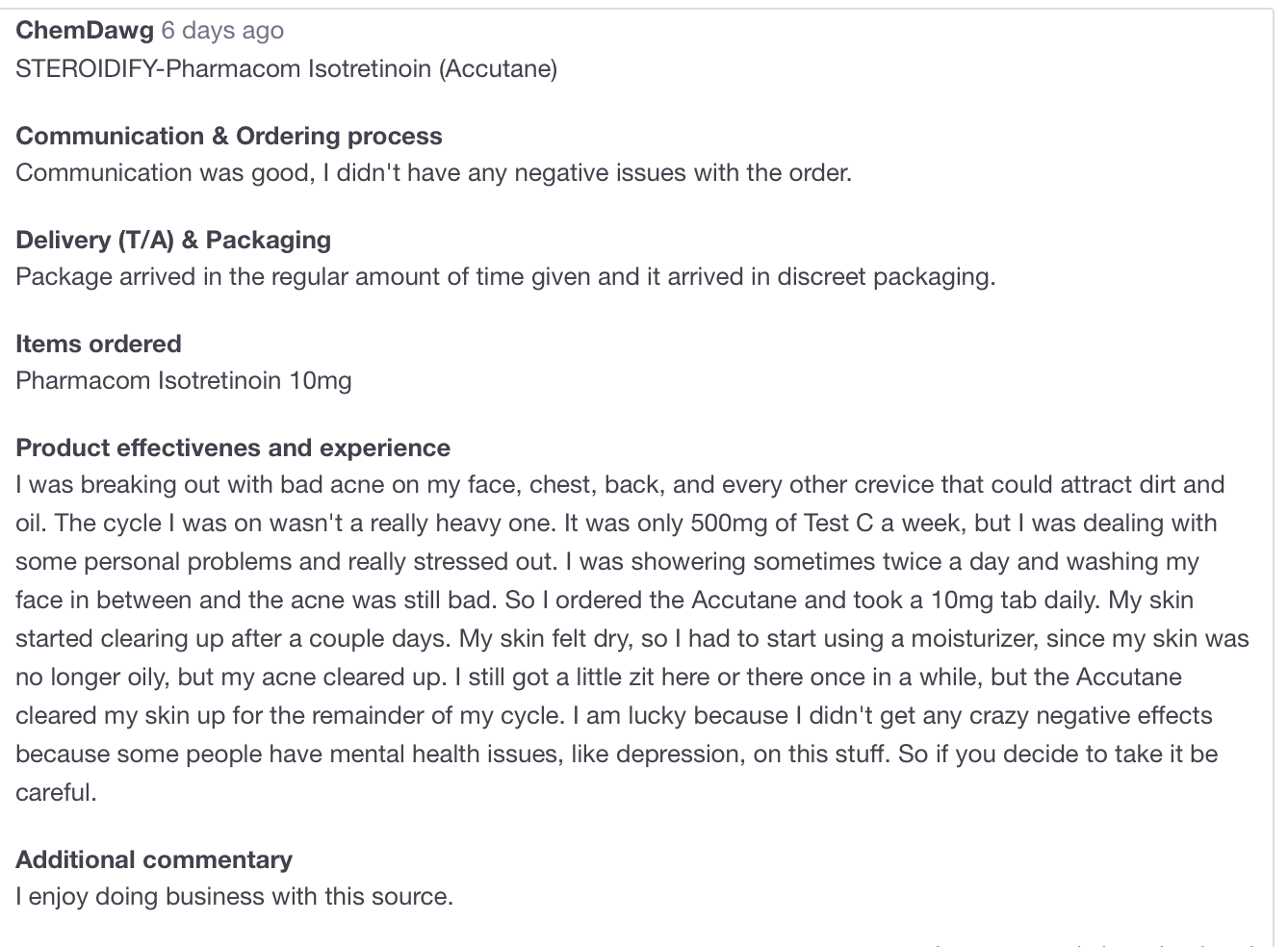This screenshot has width=1288, height=947.
Task: Click the line starting 'no longer oily'
Action: pos(599,678)
